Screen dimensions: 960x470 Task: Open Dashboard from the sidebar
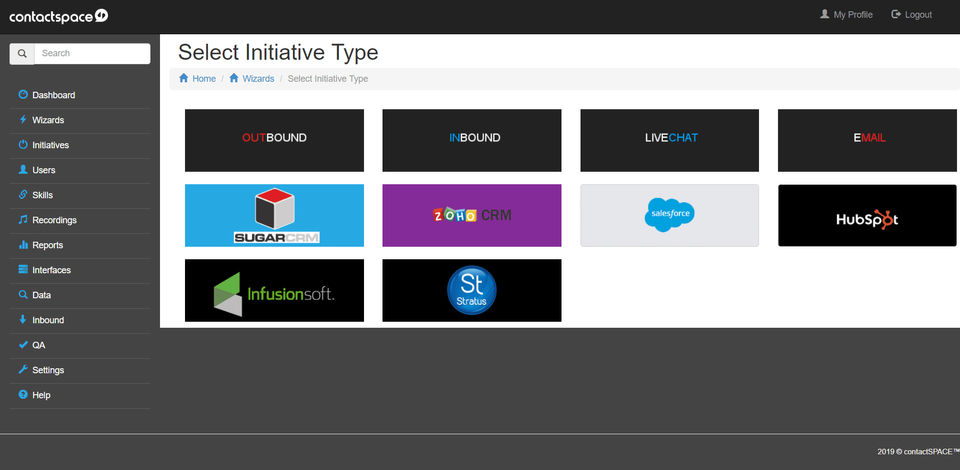(x=53, y=96)
